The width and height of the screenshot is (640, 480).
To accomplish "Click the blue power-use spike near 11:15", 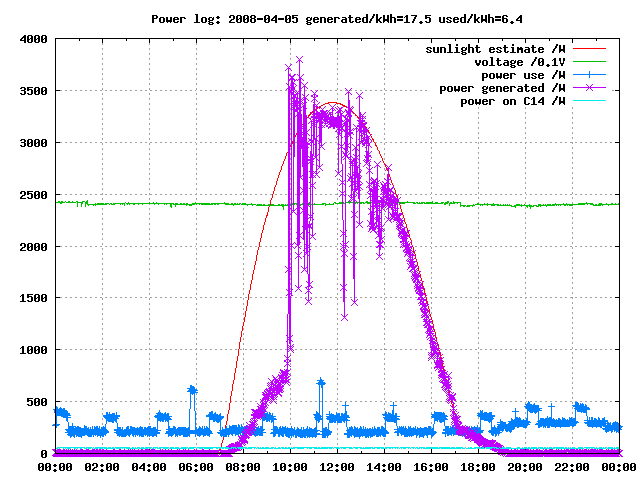I will [x=321, y=382].
